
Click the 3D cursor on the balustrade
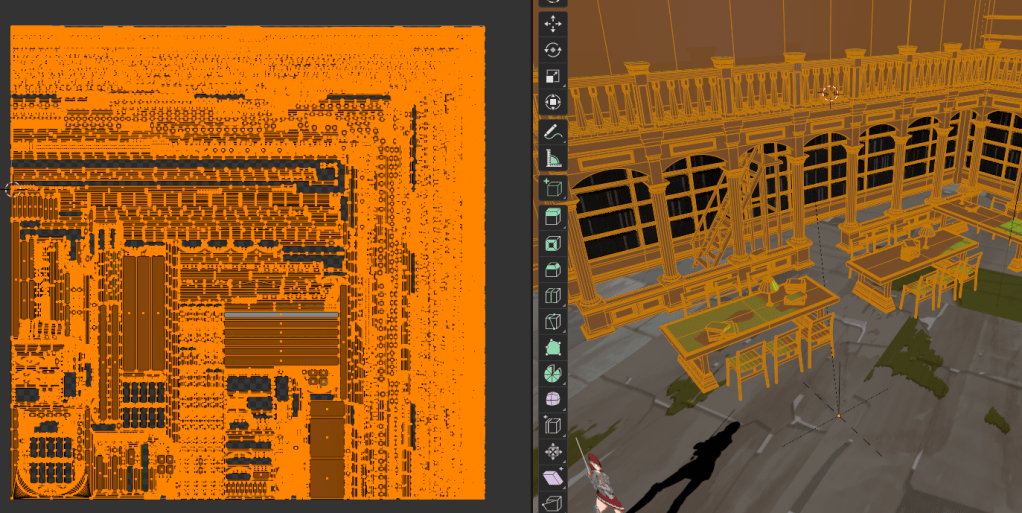click(828, 93)
